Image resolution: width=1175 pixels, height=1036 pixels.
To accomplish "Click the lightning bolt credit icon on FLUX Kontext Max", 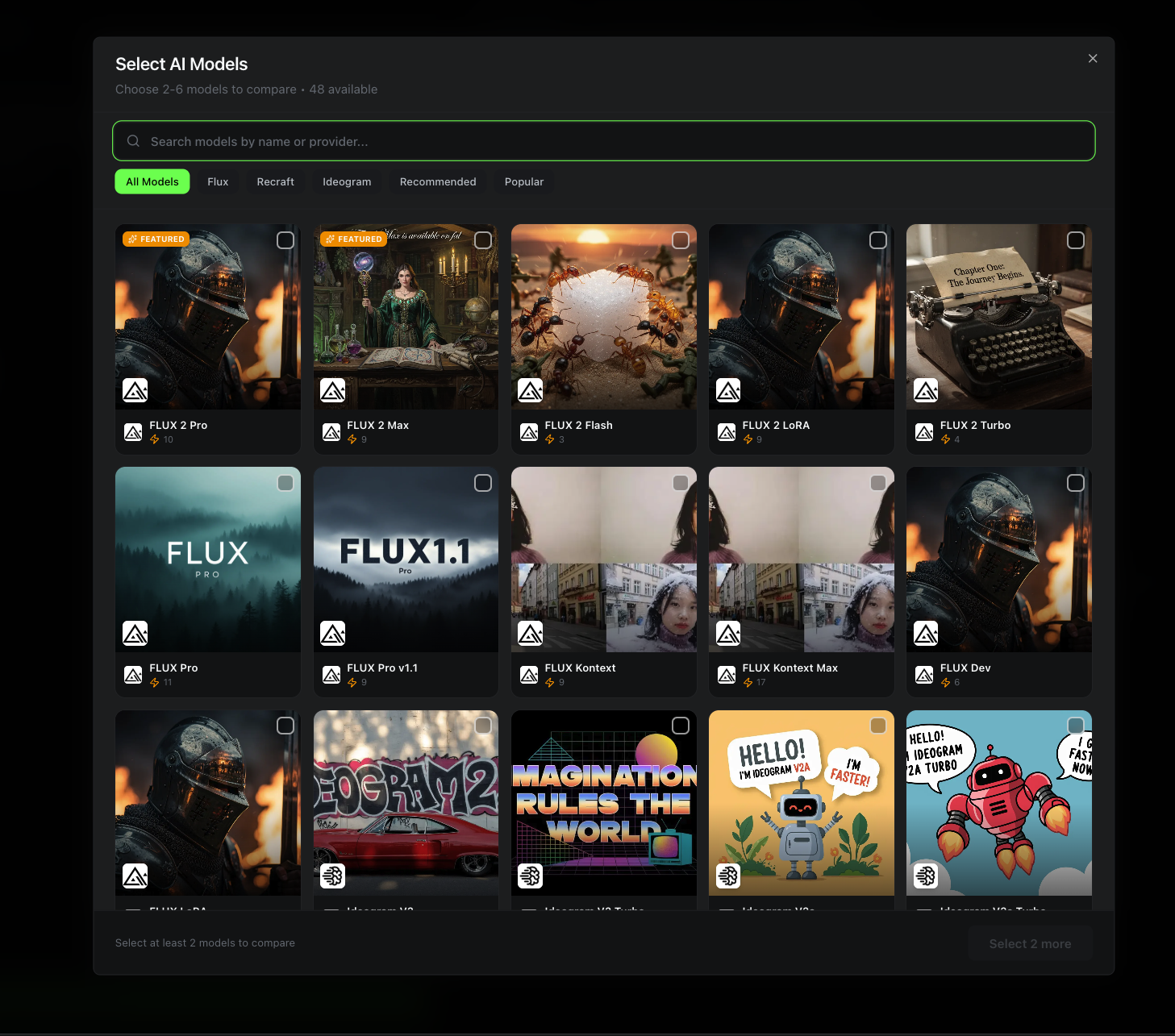I will (749, 682).
